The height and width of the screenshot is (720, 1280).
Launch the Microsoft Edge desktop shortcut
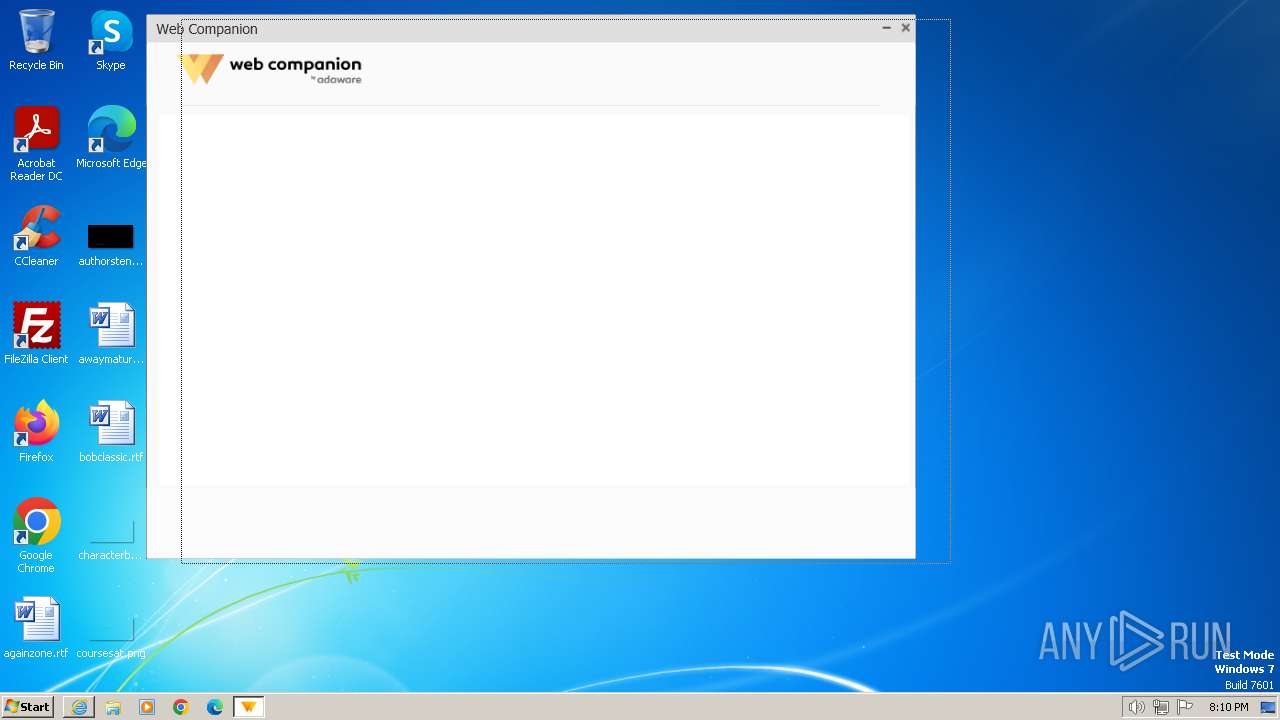click(x=110, y=137)
